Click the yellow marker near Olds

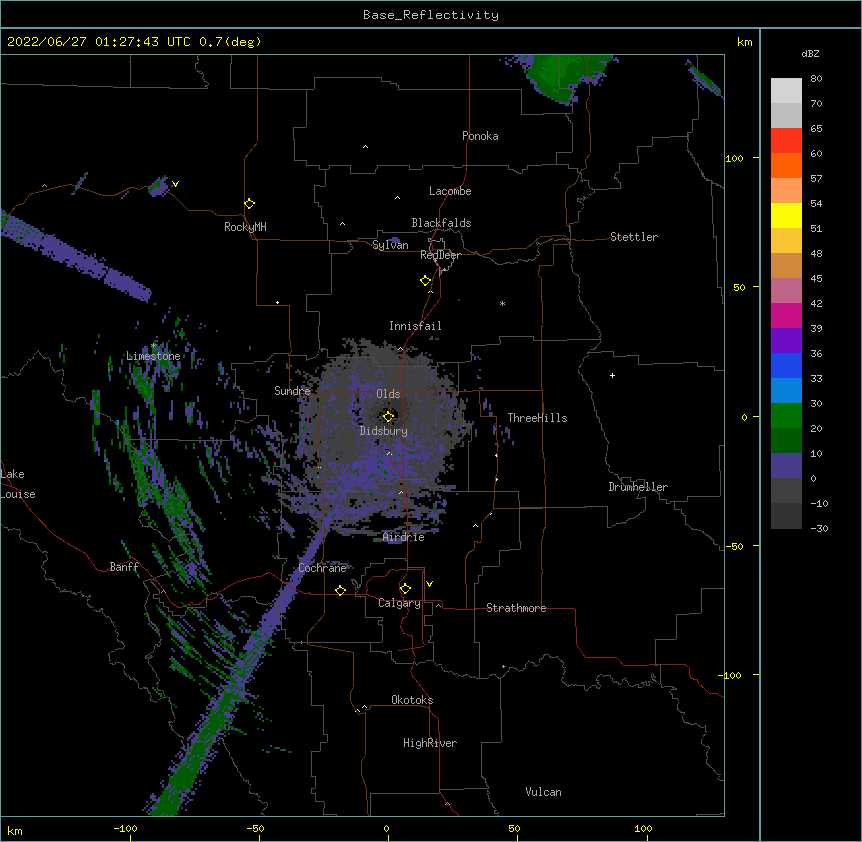point(388,417)
